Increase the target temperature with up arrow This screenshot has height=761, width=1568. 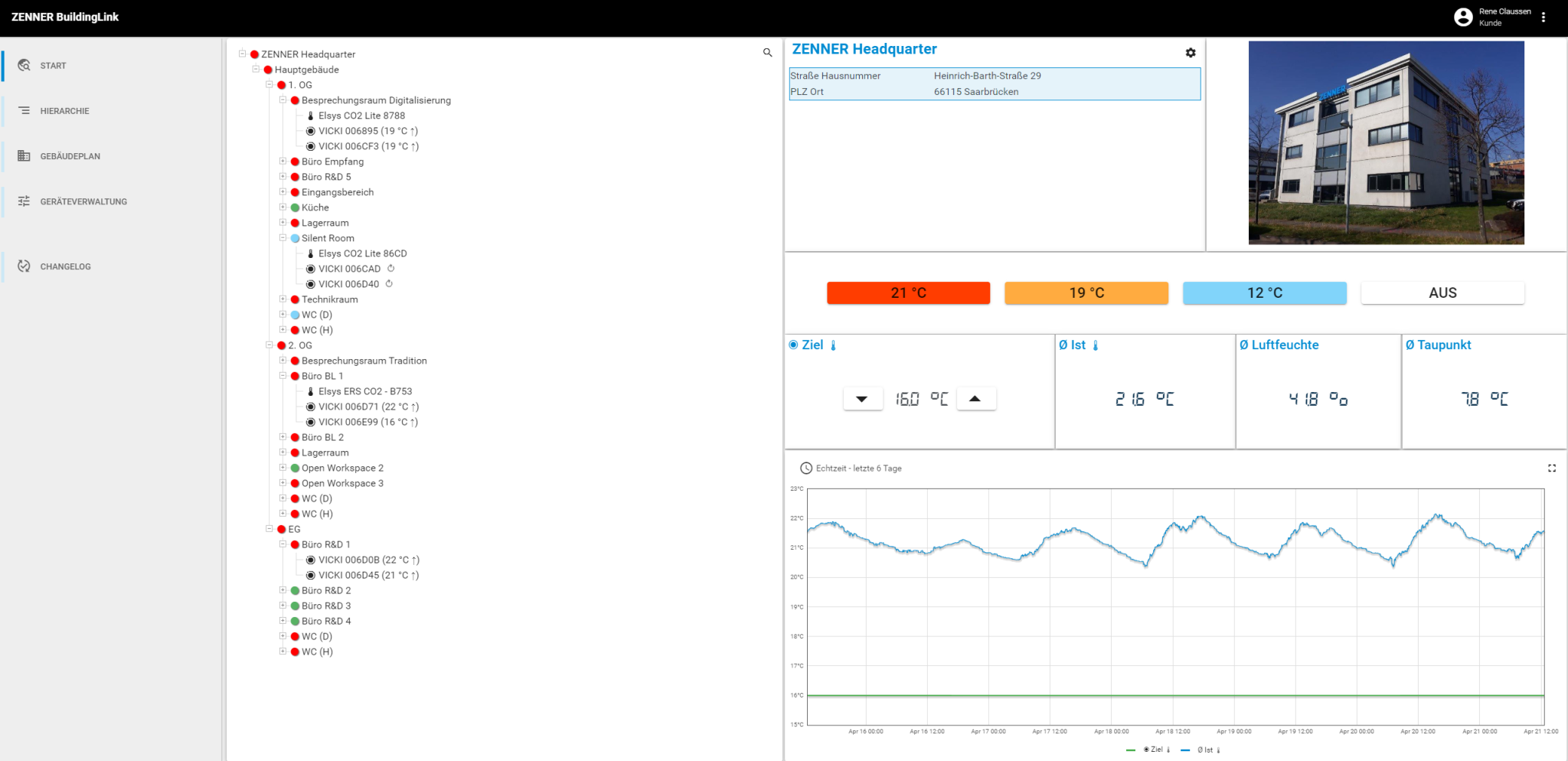click(975, 399)
